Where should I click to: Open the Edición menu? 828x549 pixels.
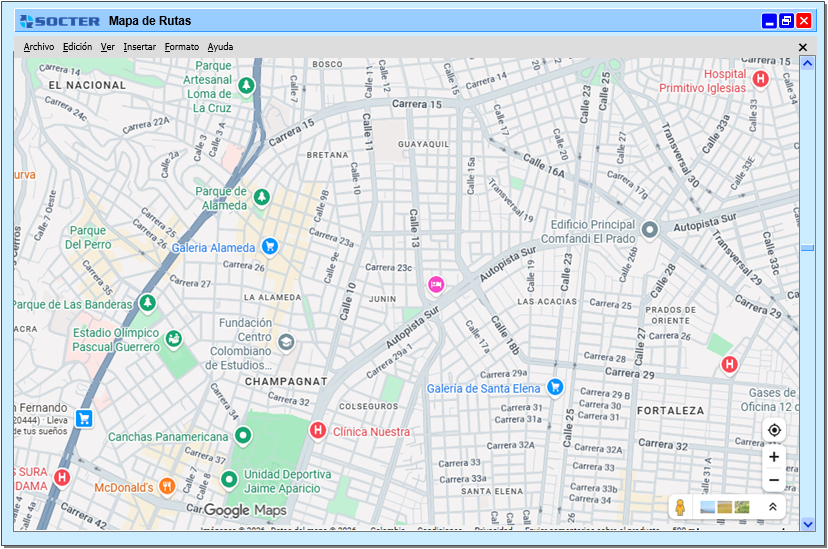coord(77,47)
